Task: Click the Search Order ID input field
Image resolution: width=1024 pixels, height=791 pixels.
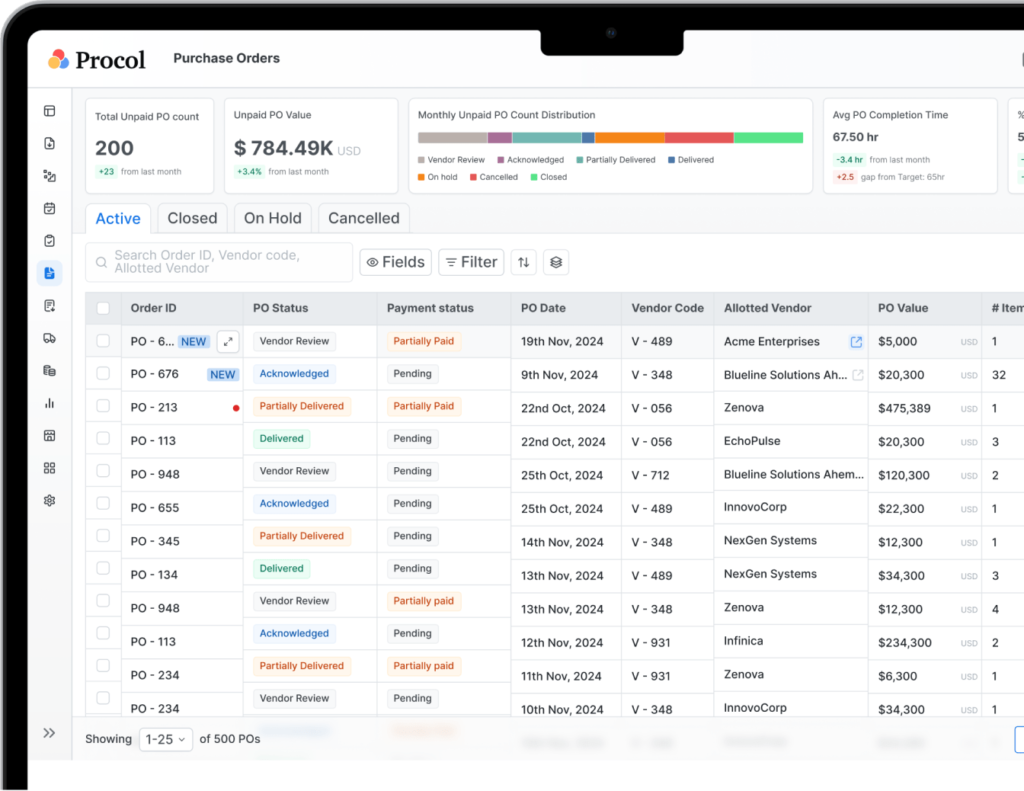Action: (x=219, y=262)
